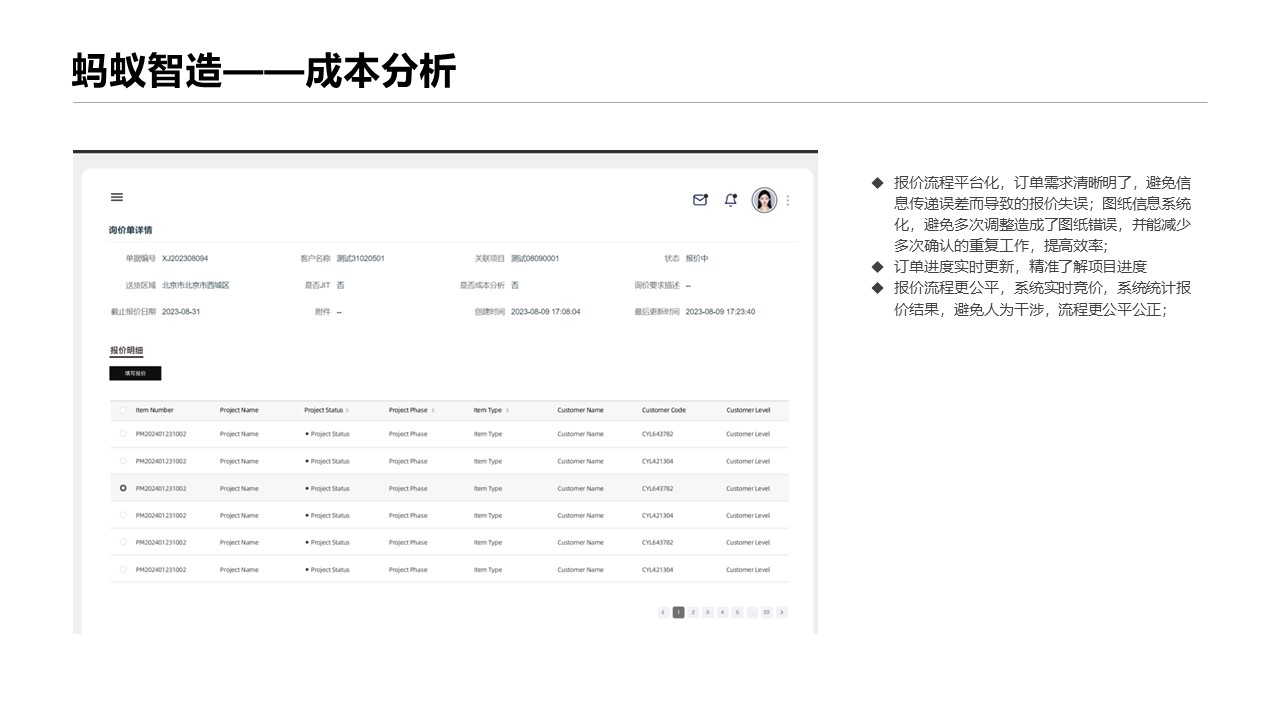Click order number XJ202308094
This screenshot has height=720, width=1280.
(x=185, y=258)
